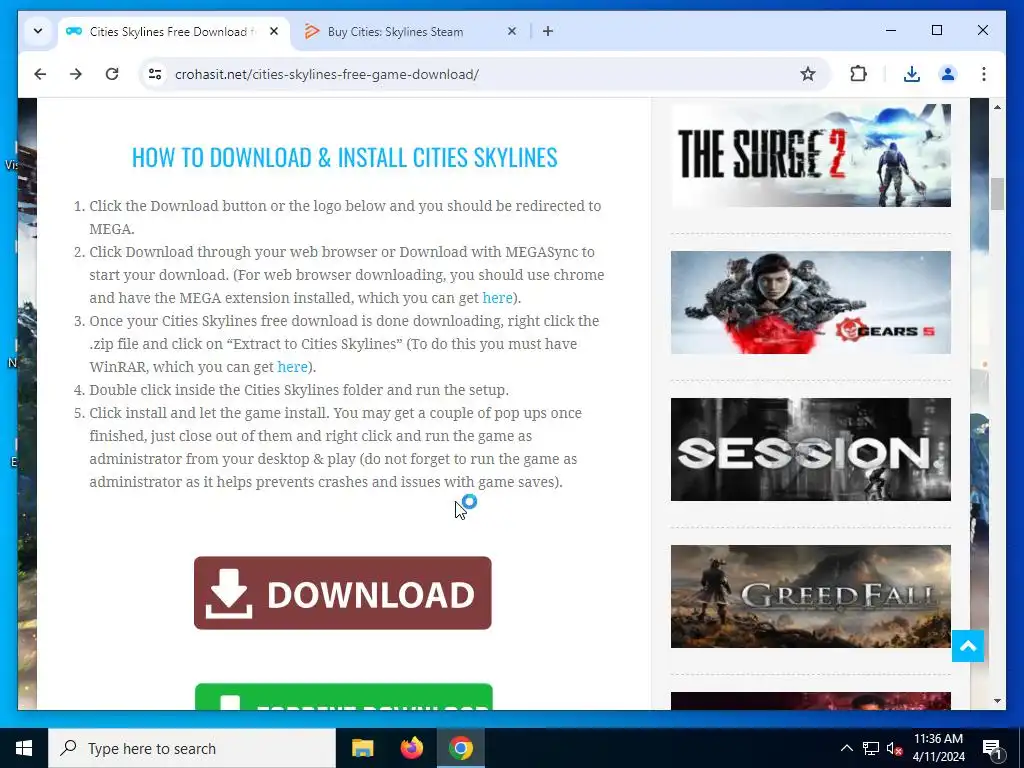Click the Chrome taskbar icon
The image size is (1024, 768).
point(460,748)
